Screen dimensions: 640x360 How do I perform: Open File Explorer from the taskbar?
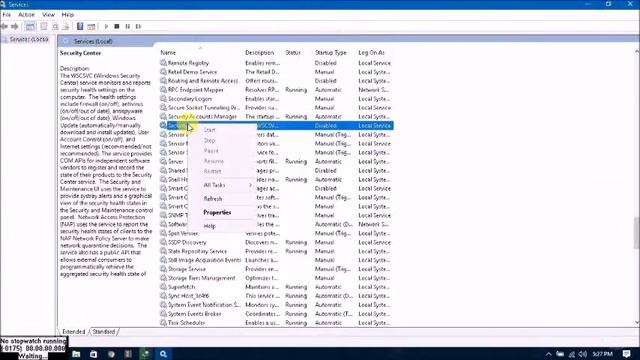(x=76, y=354)
